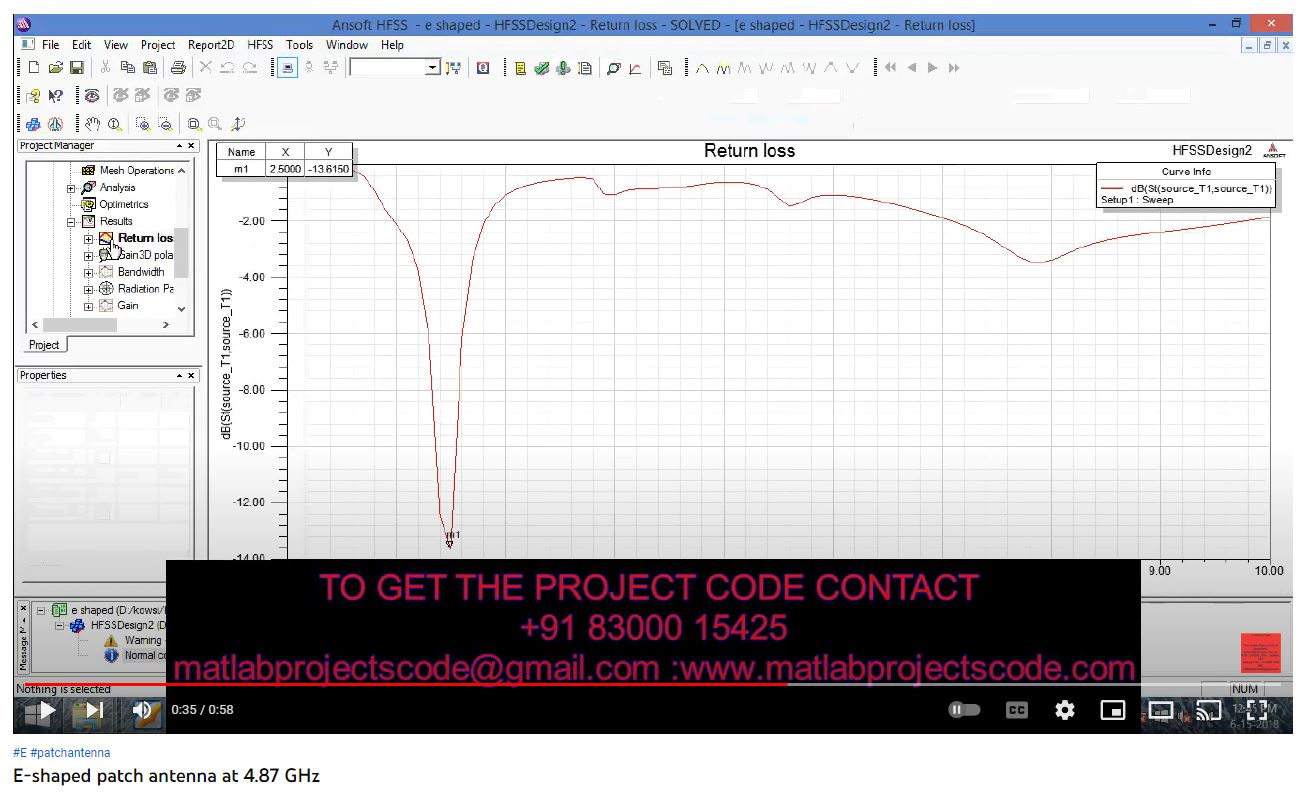
Task: Click the Undo arrow icon
Action: click(x=227, y=68)
